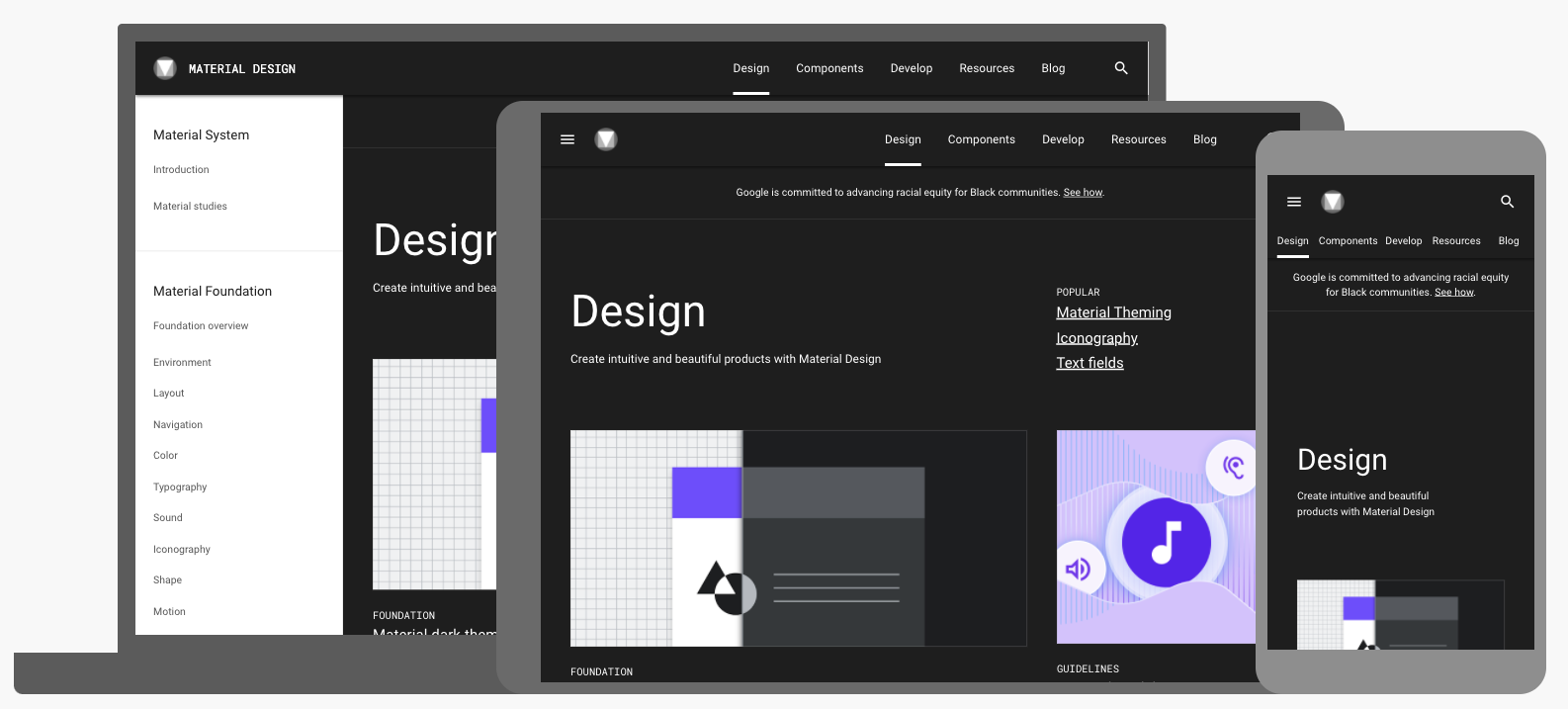The width and height of the screenshot is (1568, 709).
Task: Open the Resources tab on the tablet
Action: click(1139, 139)
